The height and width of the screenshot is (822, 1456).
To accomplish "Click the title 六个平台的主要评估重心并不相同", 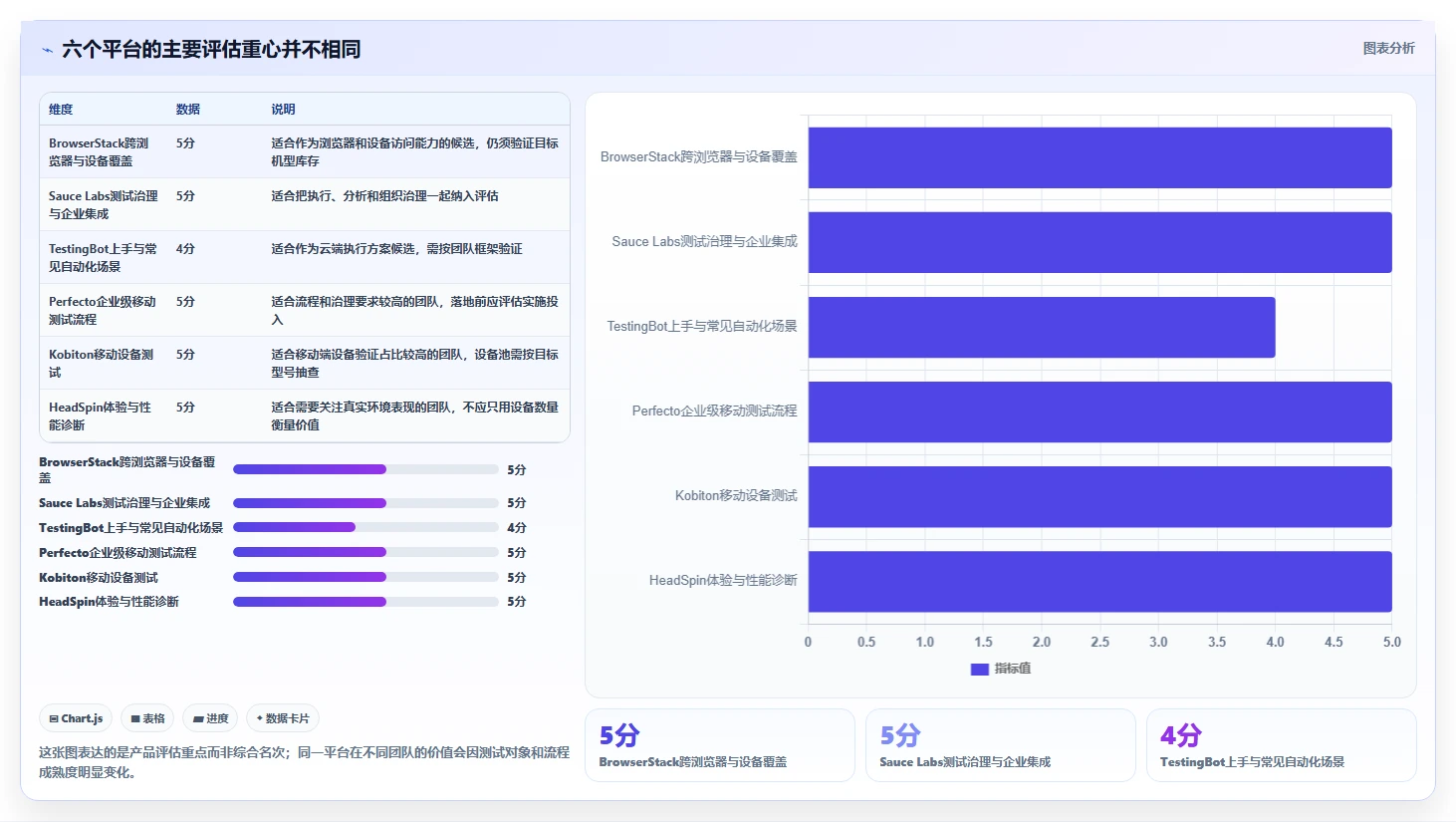I will [211, 50].
